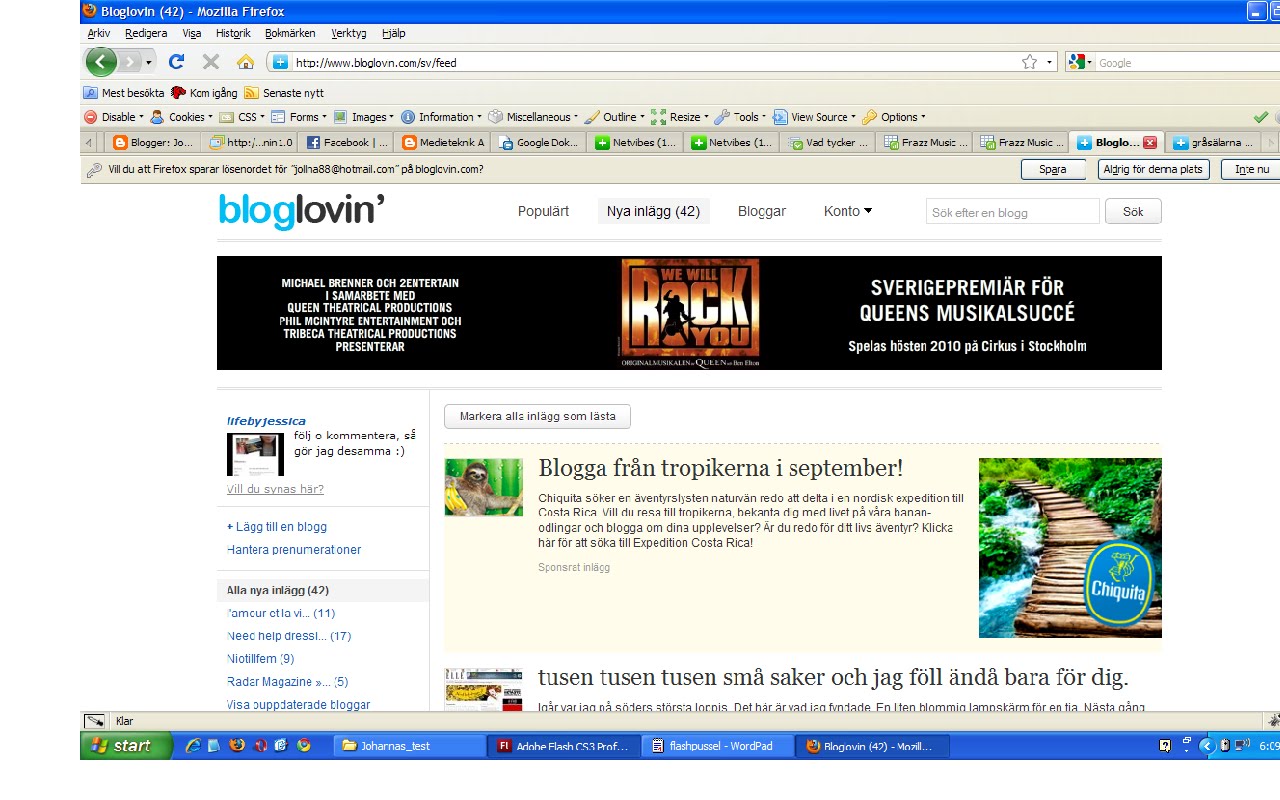
Task: Open the Bokmärken menu
Action: click(x=290, y=33)
